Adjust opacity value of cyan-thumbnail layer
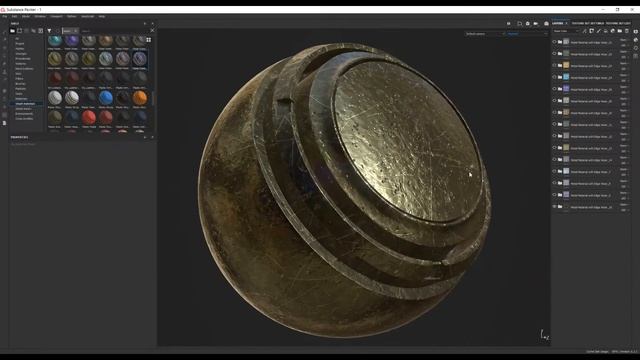 624,81
